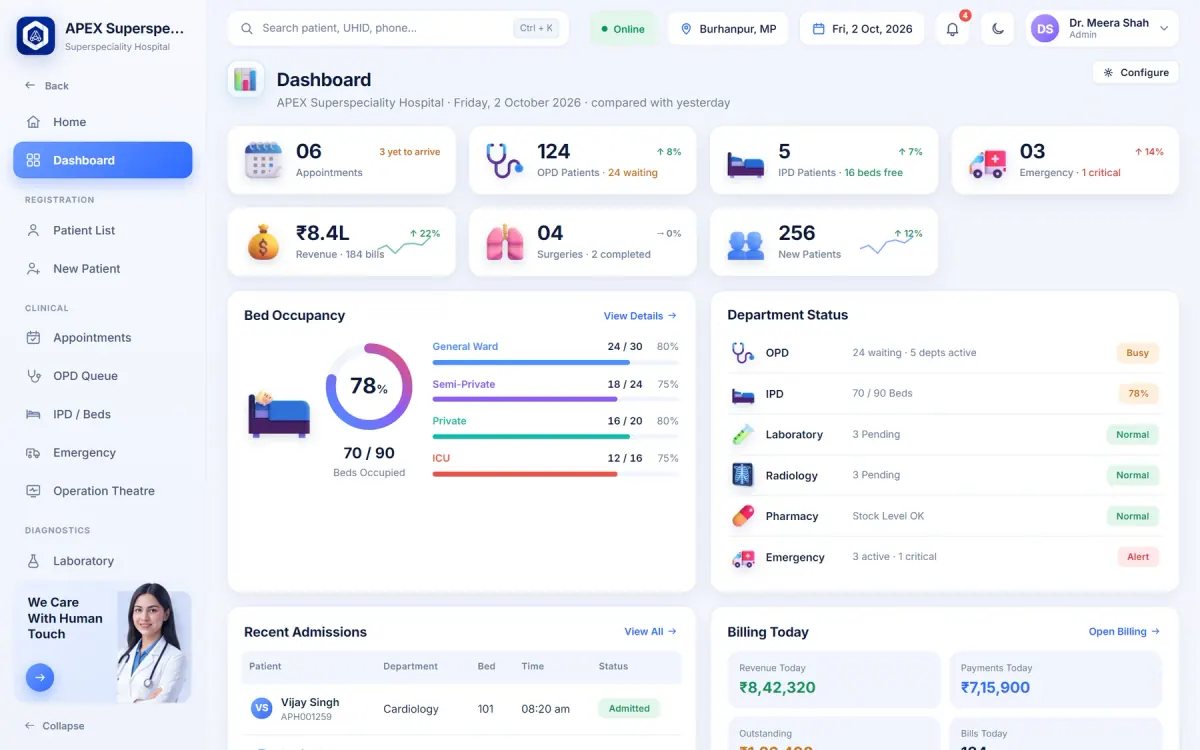Click the Alert badge for Emergency
Viewport: 1200px width, 750px height.
1138,557
